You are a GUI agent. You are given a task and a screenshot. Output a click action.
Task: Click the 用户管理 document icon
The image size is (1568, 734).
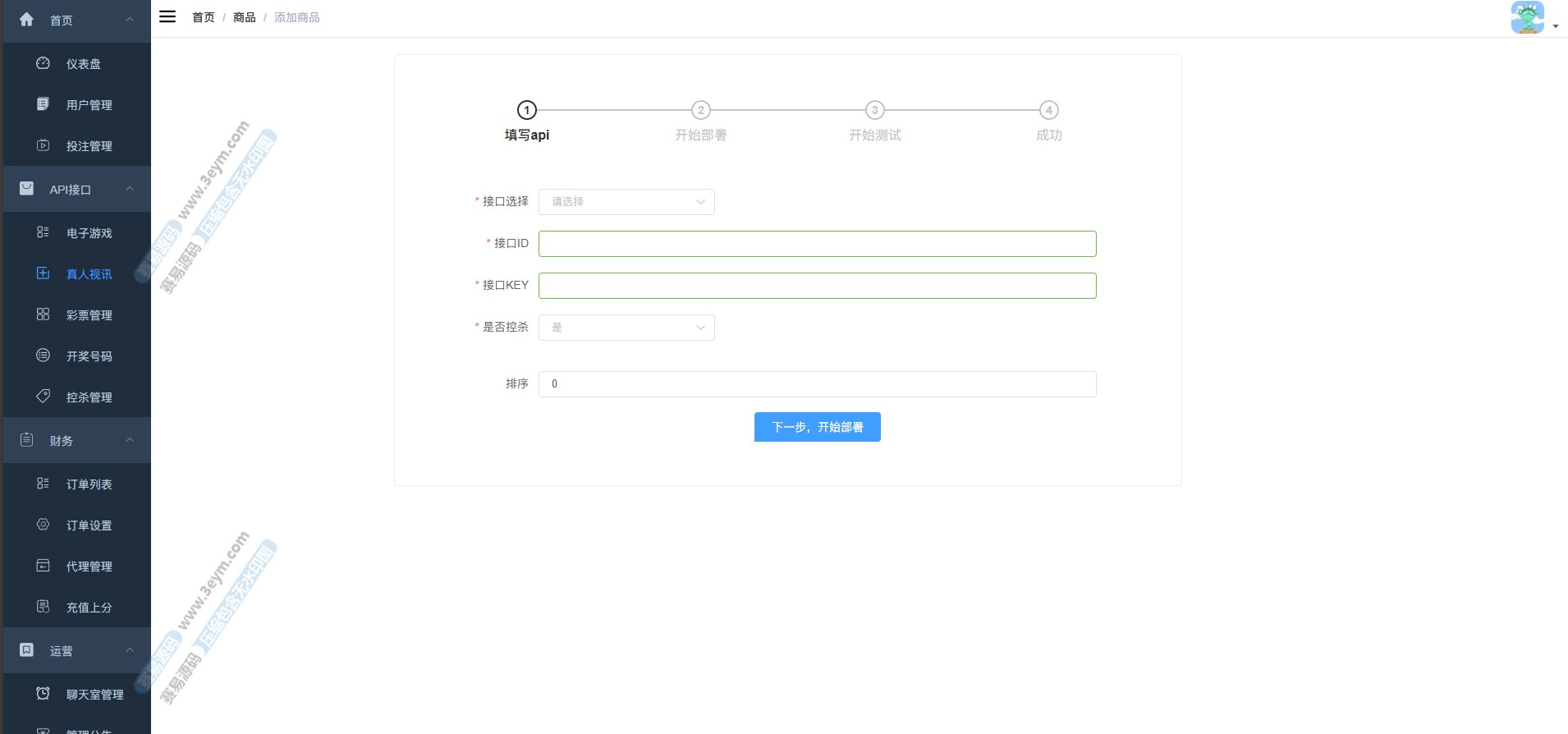point(44,104)
